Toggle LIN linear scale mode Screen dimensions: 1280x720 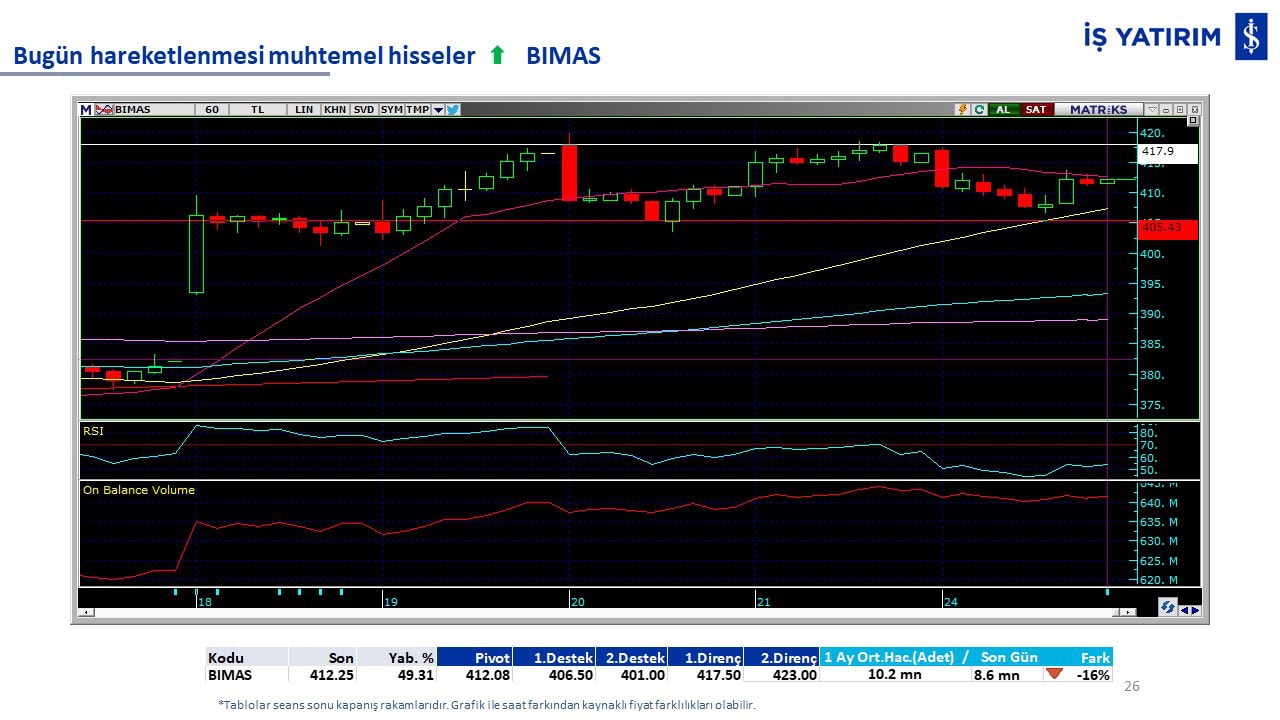[304, 110]
